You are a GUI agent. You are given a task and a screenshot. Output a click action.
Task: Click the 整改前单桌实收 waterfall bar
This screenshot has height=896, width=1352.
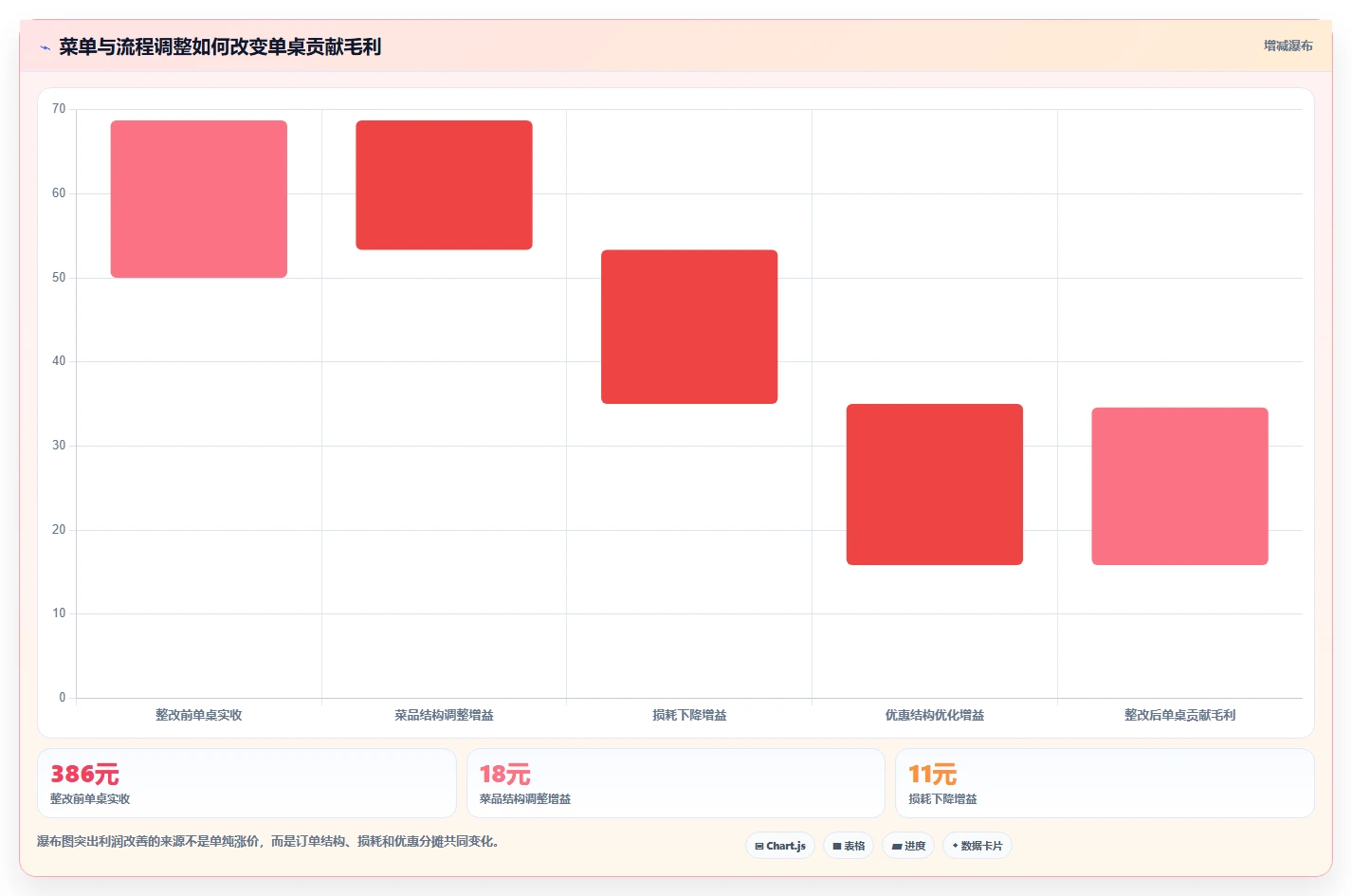pyautogui.click(x=199, y=199)
